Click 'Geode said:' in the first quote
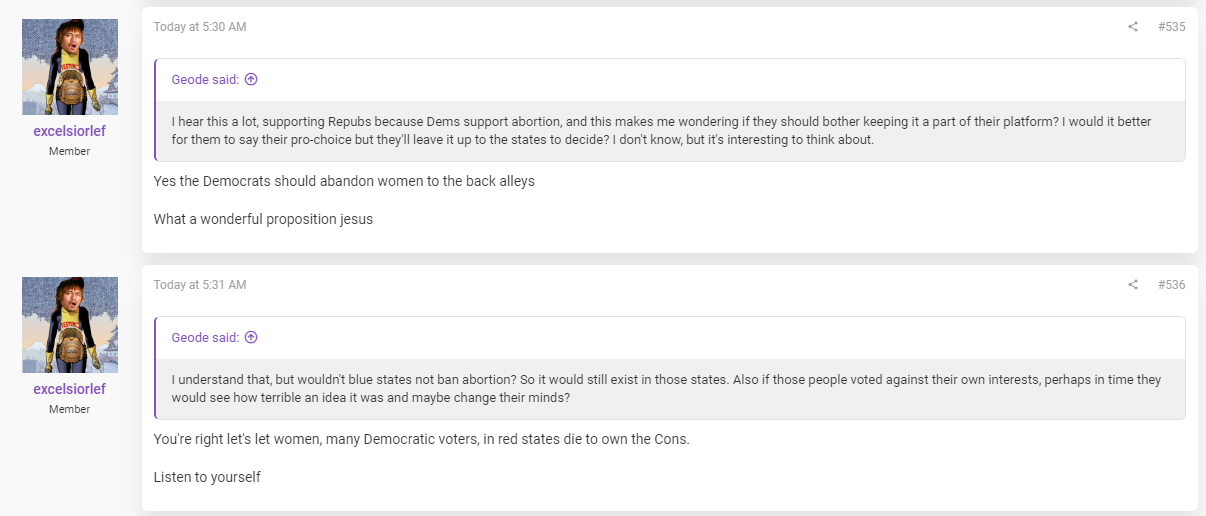This screenshot has width=1206, height=516. tap(206, 80)
